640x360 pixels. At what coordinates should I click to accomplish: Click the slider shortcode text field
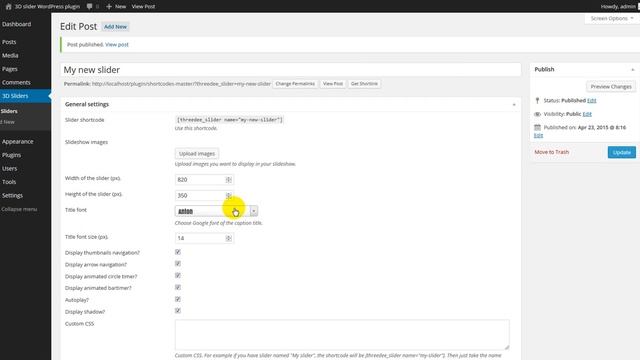click(x=229, y=120)
